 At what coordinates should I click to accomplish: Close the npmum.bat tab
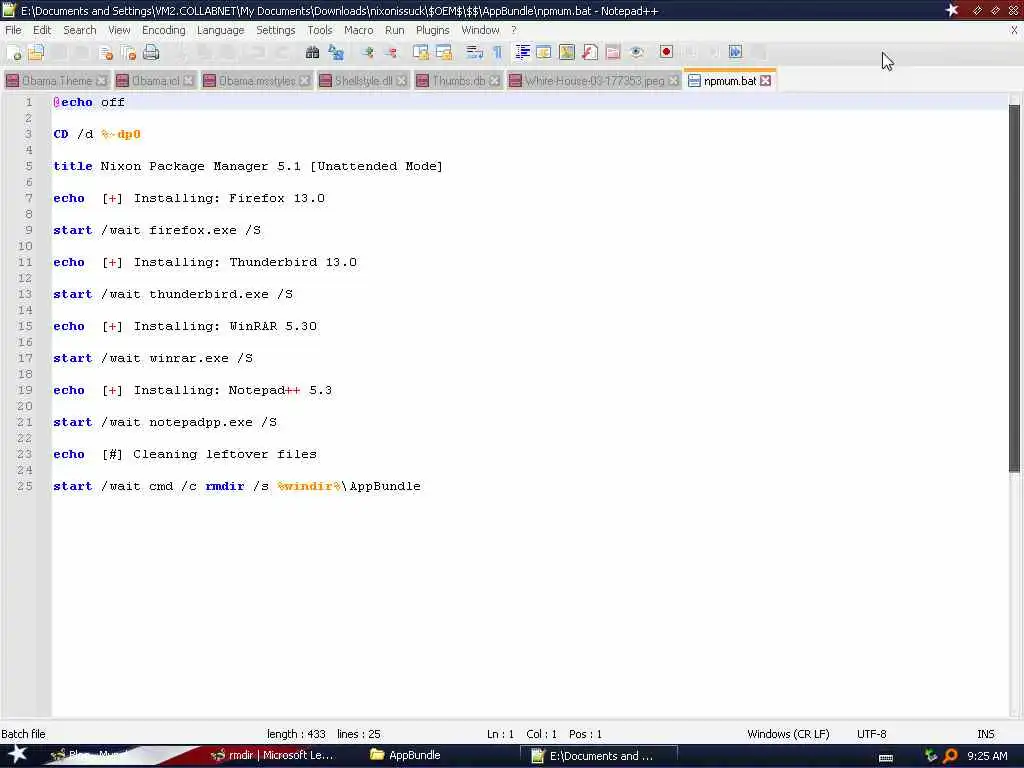point(765,80)
